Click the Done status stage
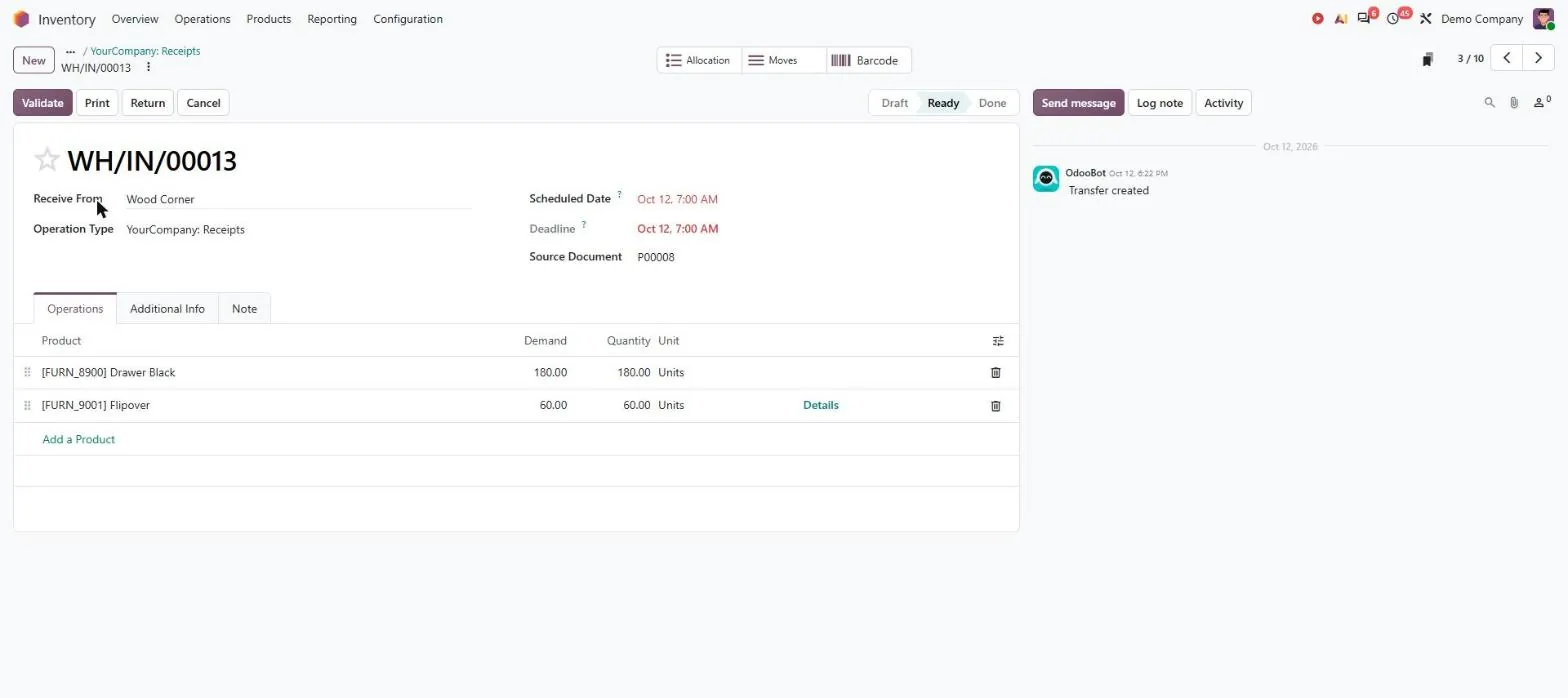The width and height of the screenshot is (1568, 698). point(992,103)
